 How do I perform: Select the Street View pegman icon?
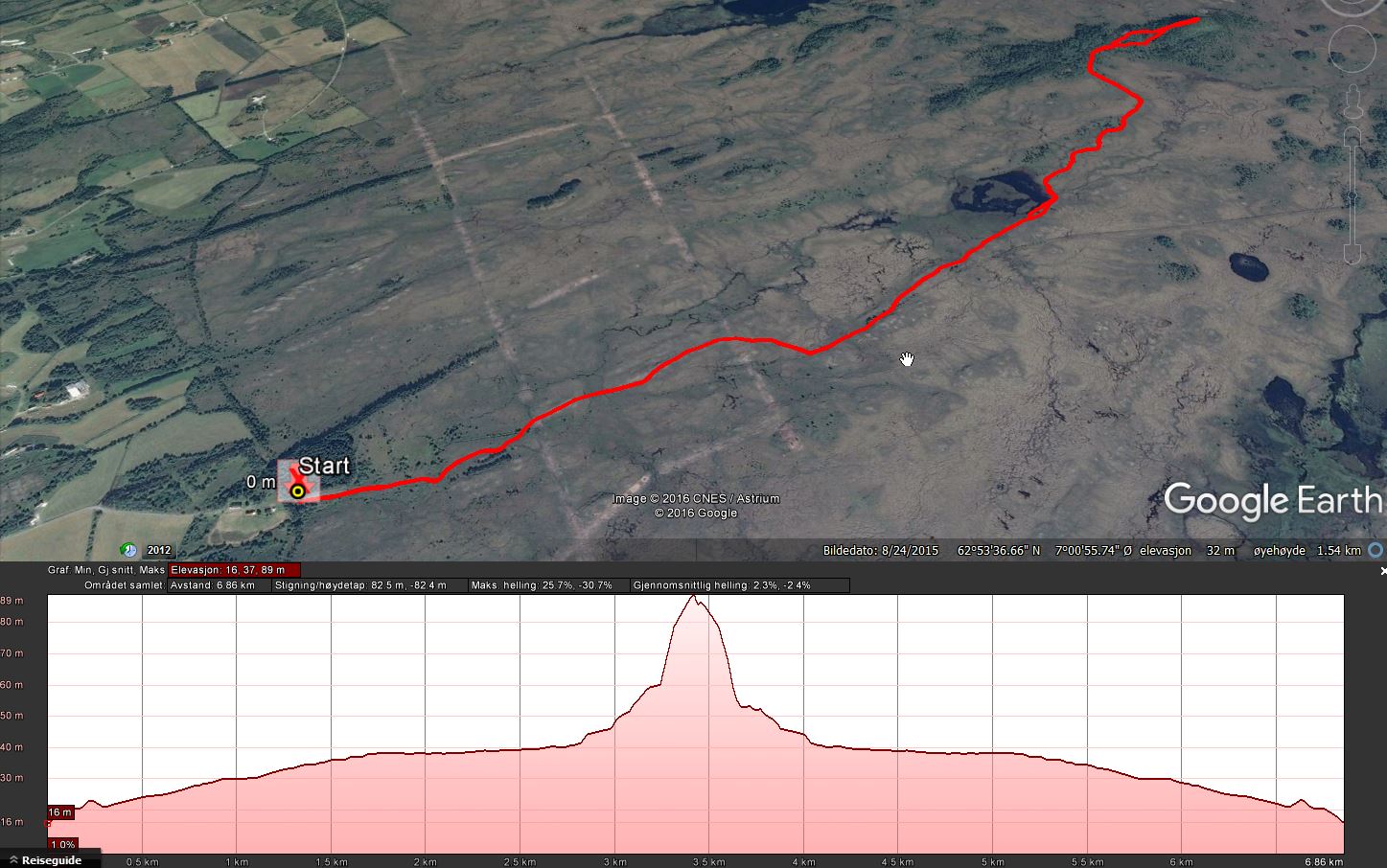(1352, 103)
